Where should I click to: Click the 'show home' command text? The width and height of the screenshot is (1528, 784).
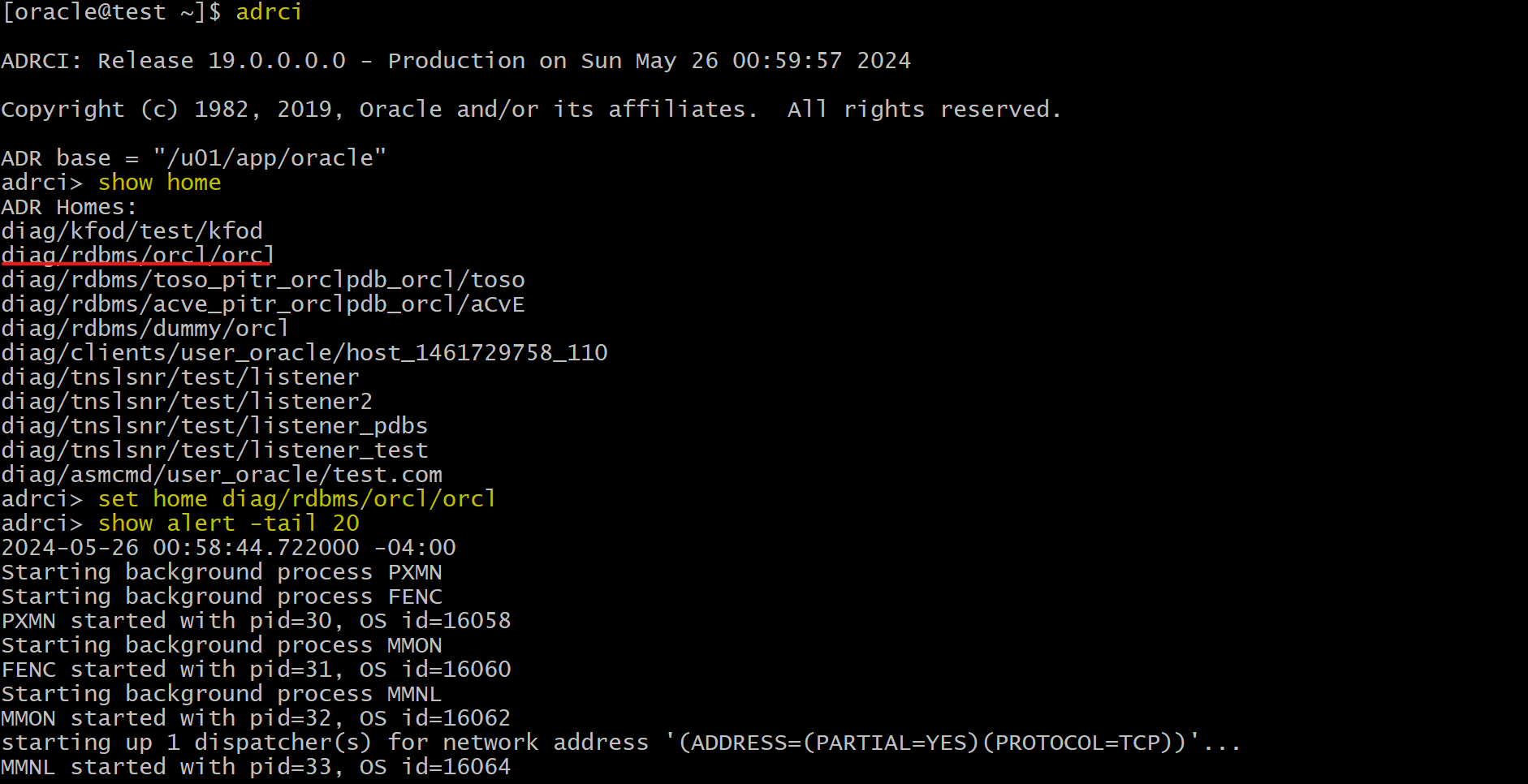(x=159, y=183)
